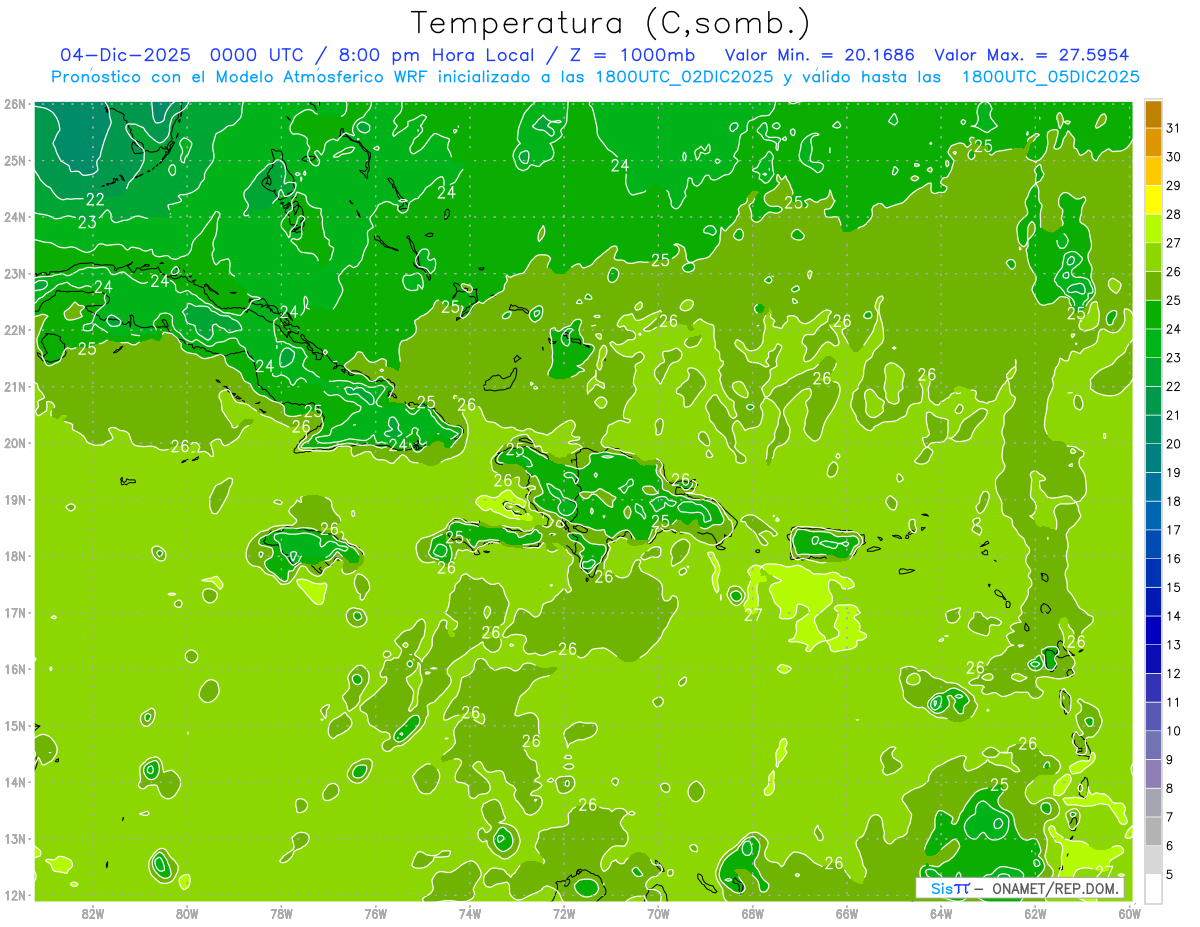Click the '19N' latitude axis label
Screen dimensions: 1200x927
[14, 499]
